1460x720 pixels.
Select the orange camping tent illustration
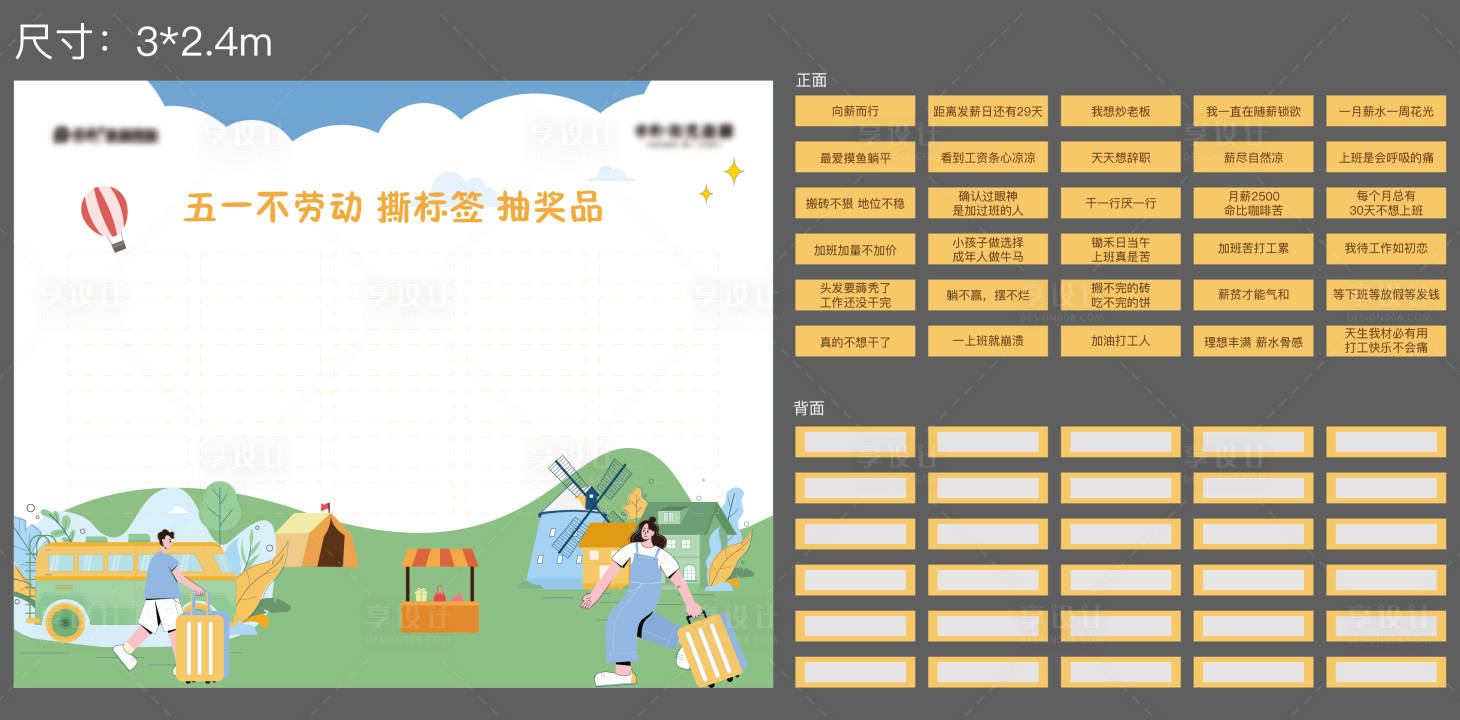click(x=316, y=538)
